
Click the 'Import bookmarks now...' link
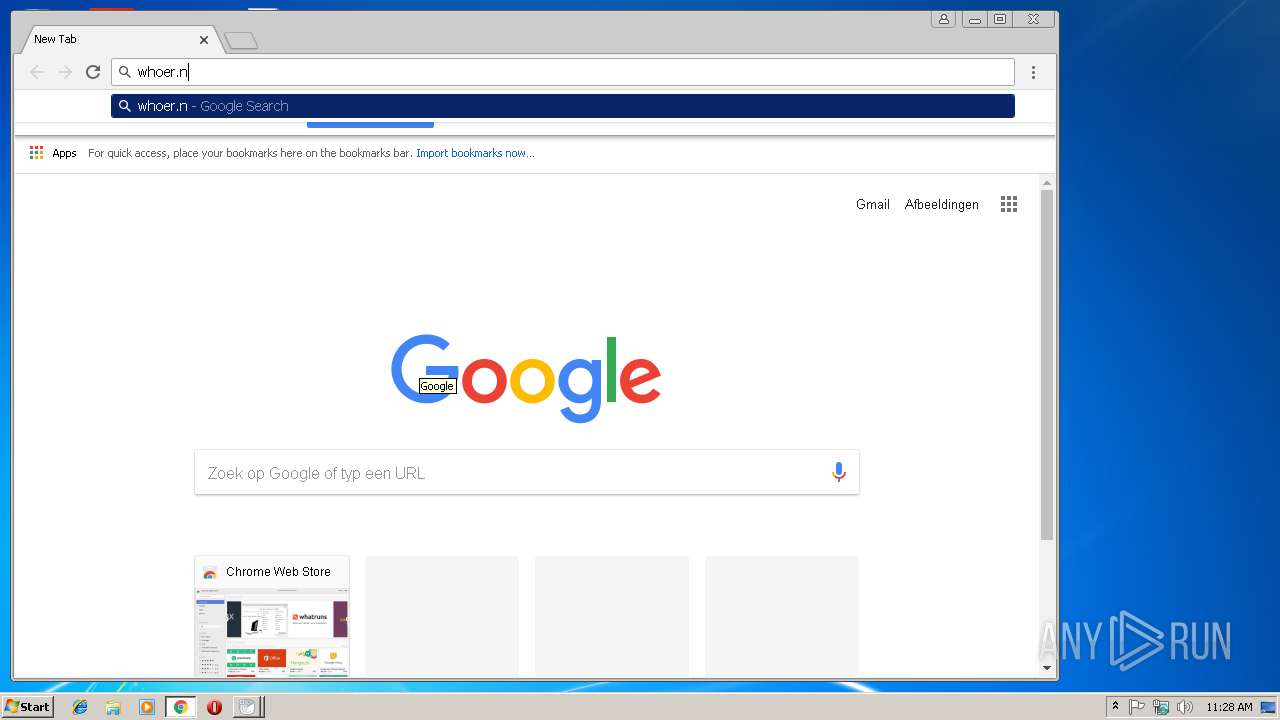pyautogui.click(x=475, y=153)
